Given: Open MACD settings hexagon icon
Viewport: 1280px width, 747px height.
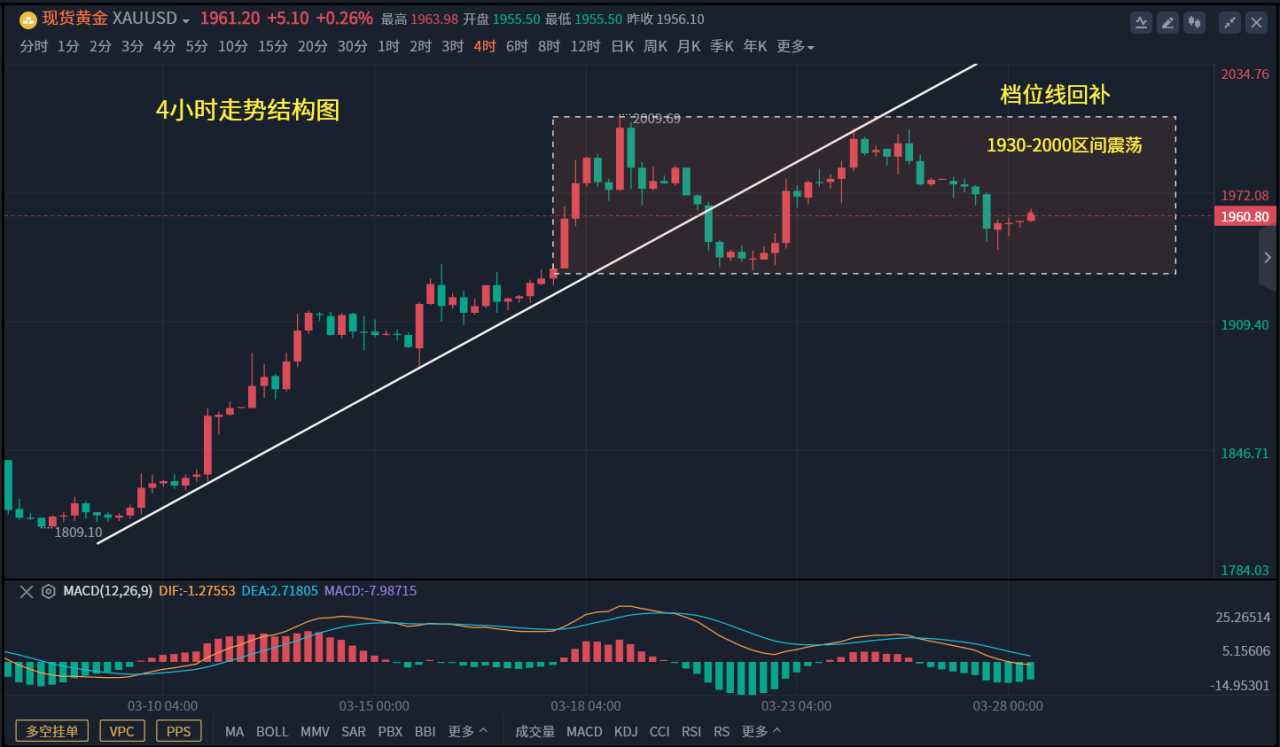Looking at the screenshot, I should 48,591.
